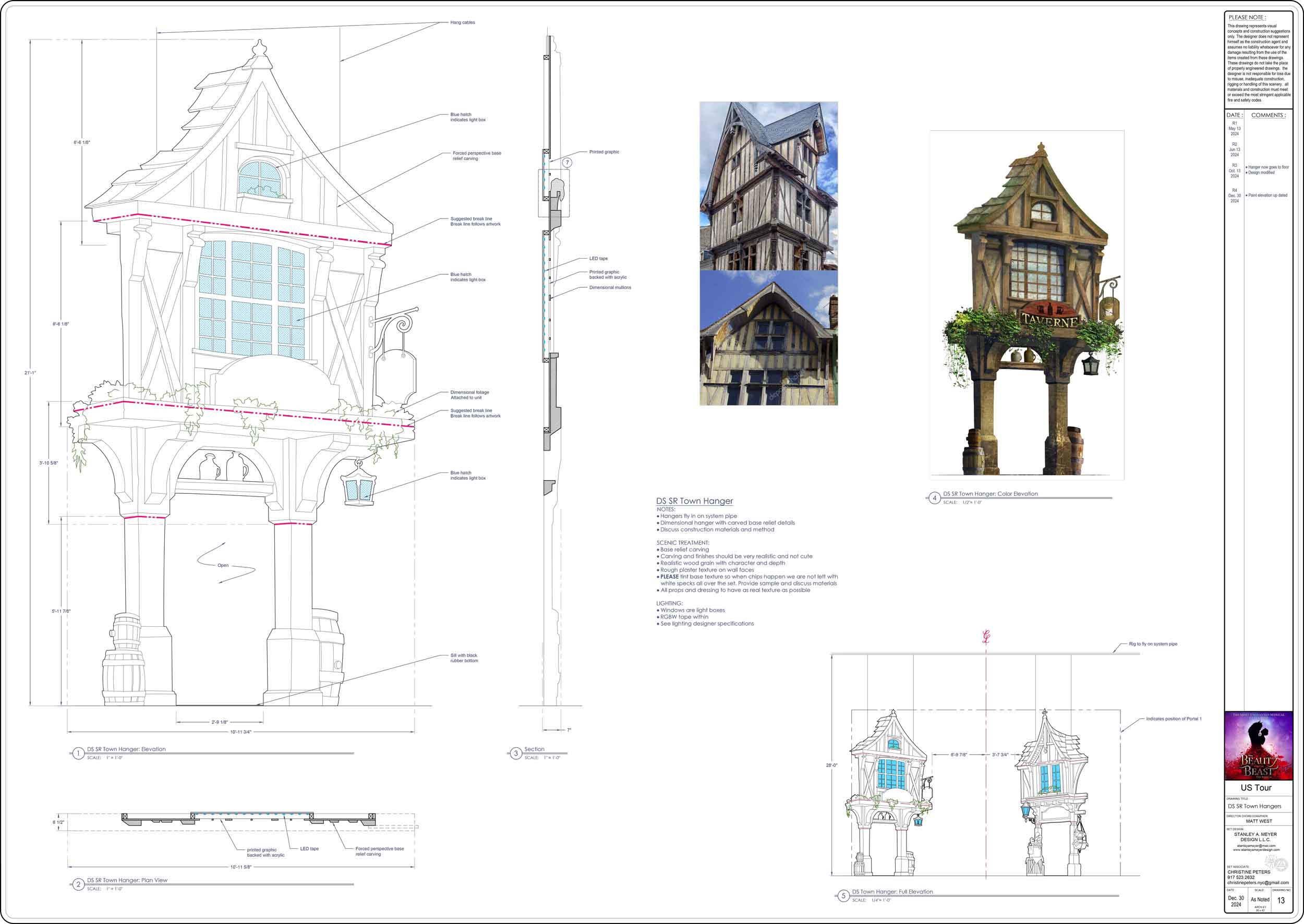Click the Open label between the posts
1304x924 pixels.
point(223,565)
